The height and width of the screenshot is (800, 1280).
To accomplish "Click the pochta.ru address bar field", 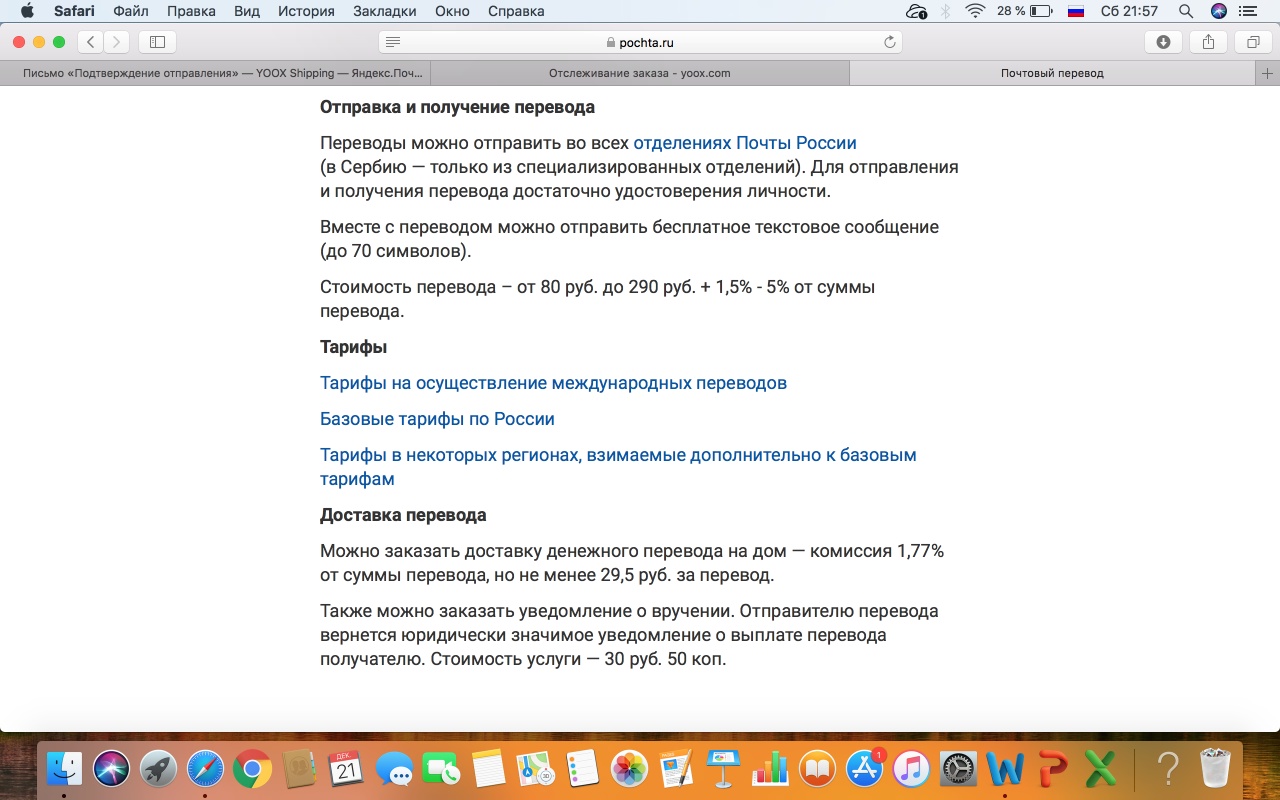I will coord(640,42).
